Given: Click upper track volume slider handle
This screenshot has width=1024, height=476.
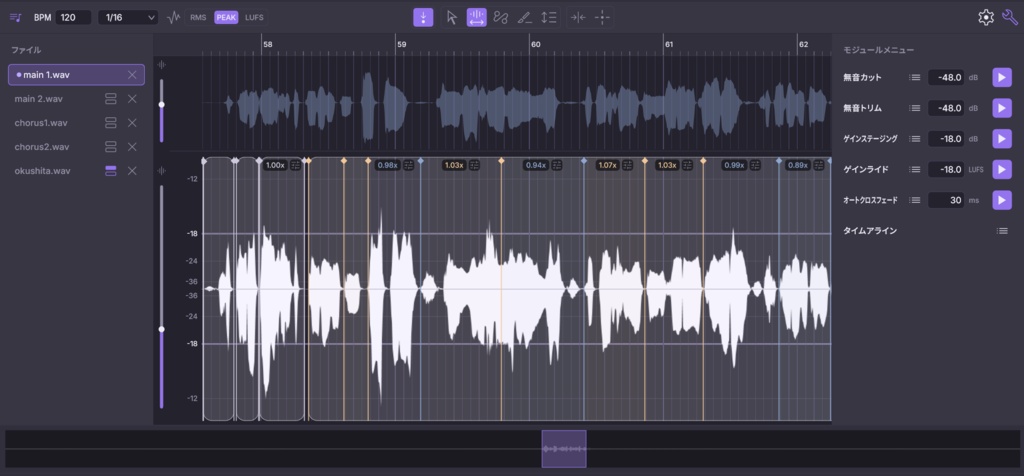Looking at the screenshot, I should click(x=162, y=104).
